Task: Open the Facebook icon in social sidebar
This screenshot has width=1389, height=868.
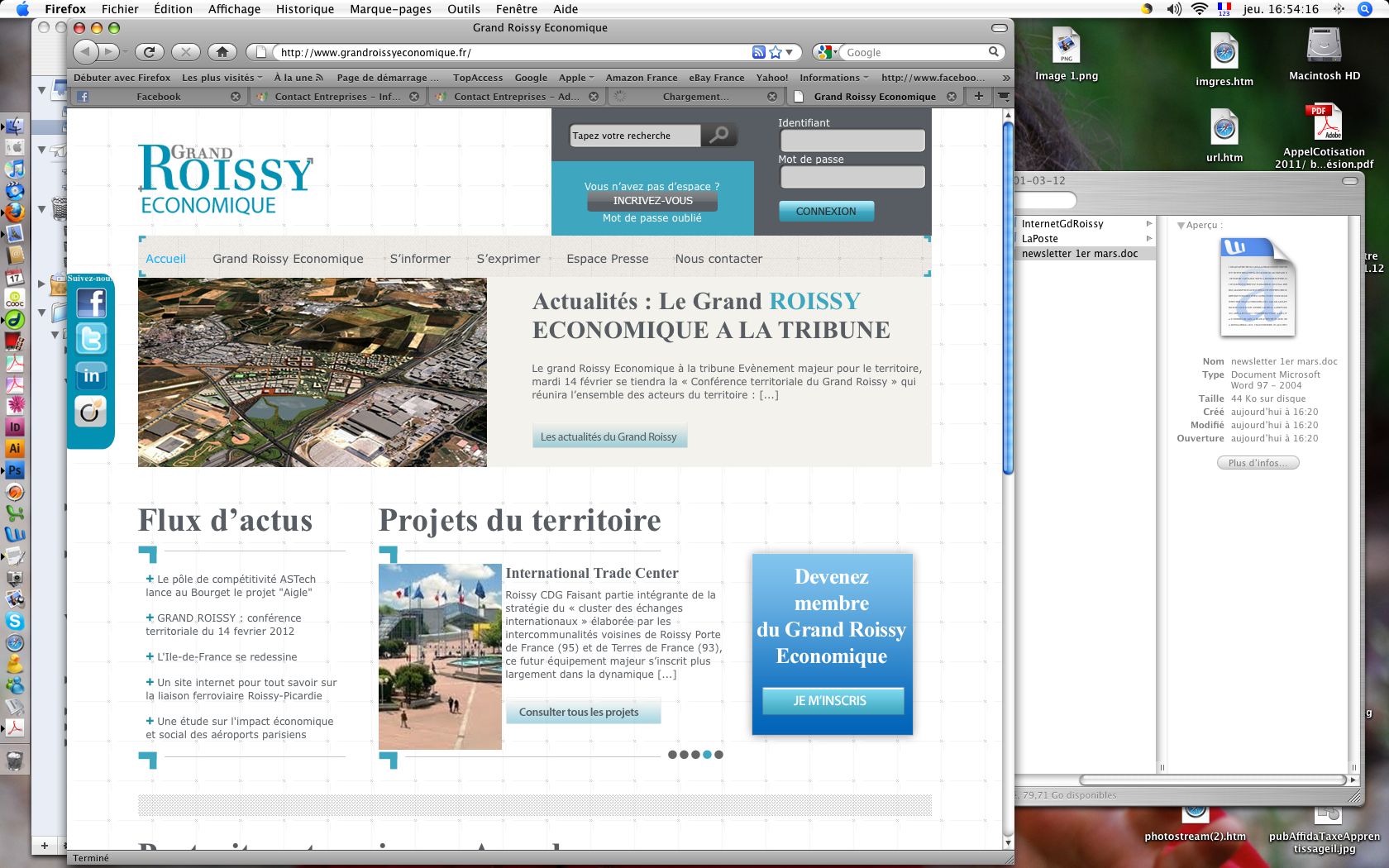Action: tap(91, 303)
